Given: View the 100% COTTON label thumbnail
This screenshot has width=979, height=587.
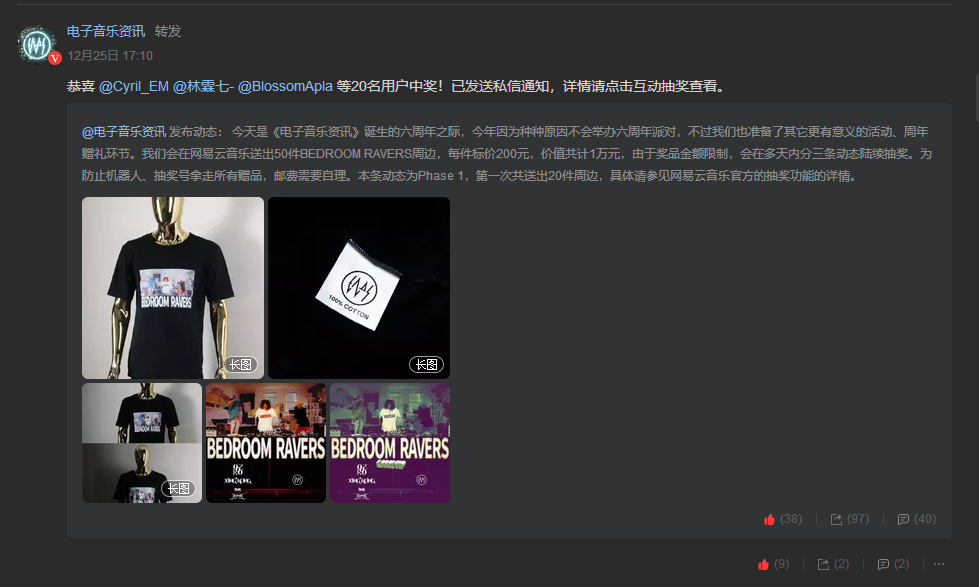Looking at the screenshot, I should click(x=359, y=288).
